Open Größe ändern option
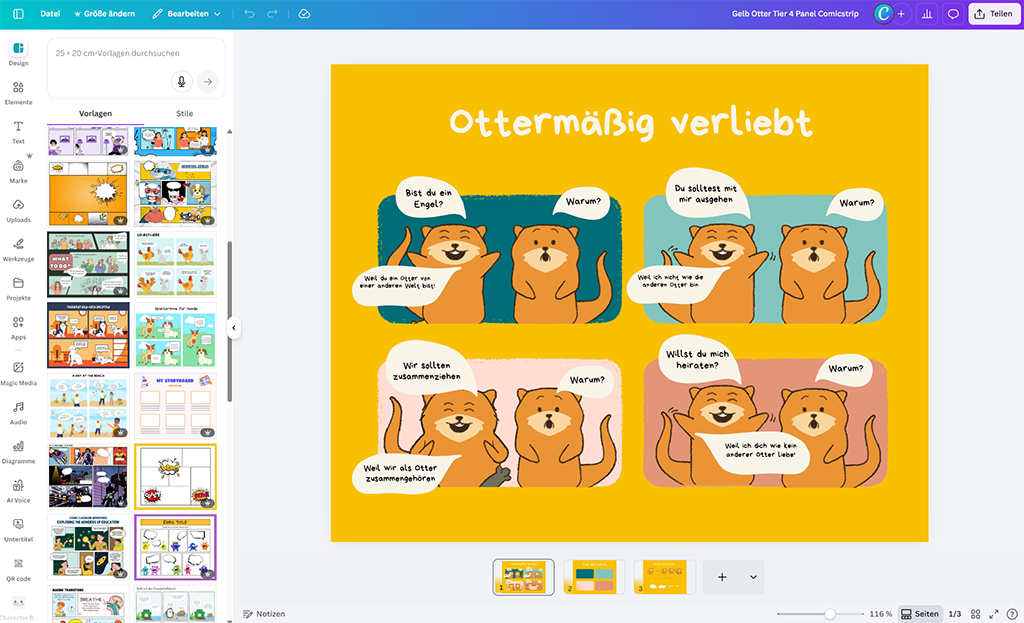Screen dimensions: 1024x623 (104, 14)
